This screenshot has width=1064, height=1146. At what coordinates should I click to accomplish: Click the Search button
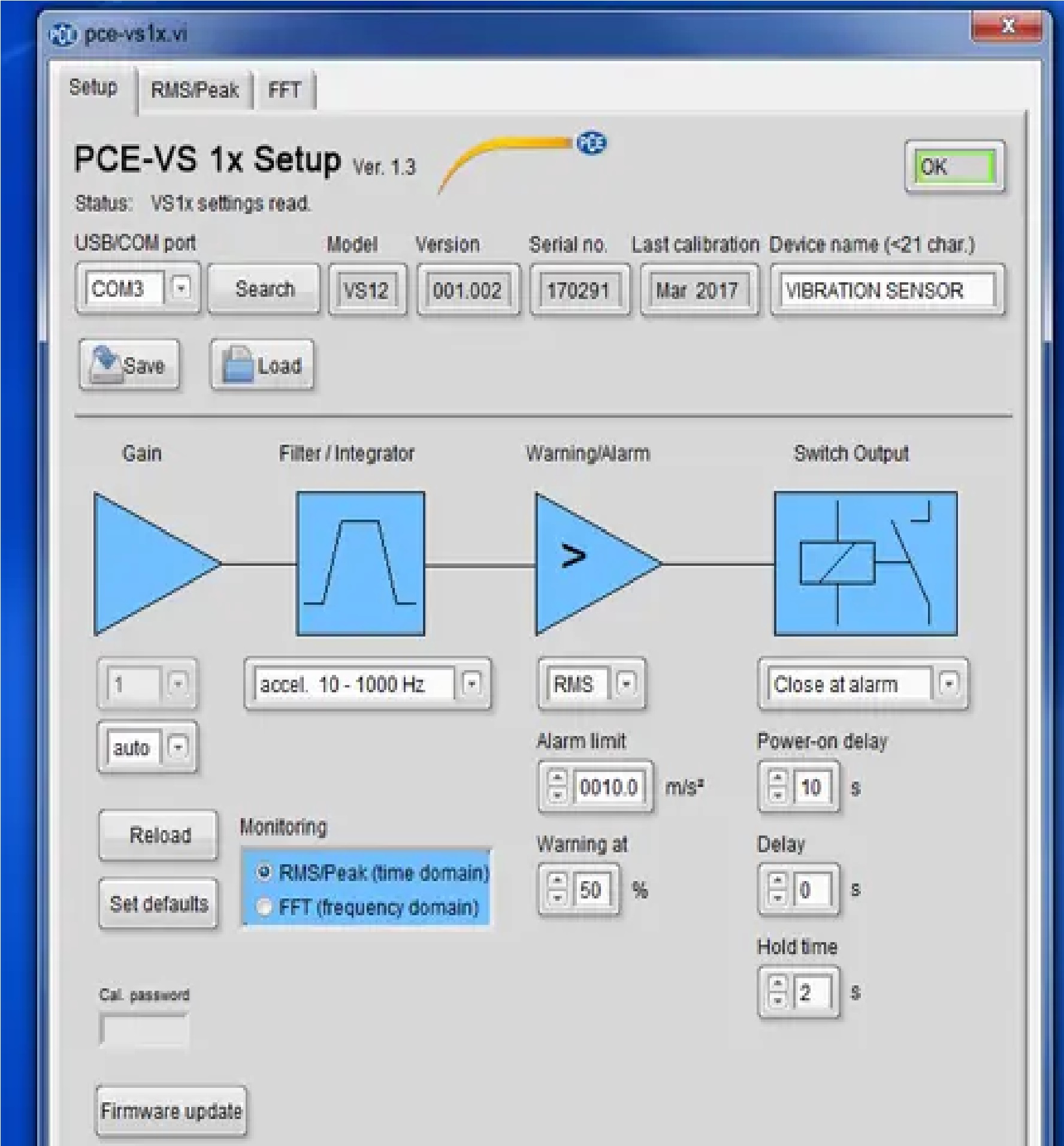[265, 289]
